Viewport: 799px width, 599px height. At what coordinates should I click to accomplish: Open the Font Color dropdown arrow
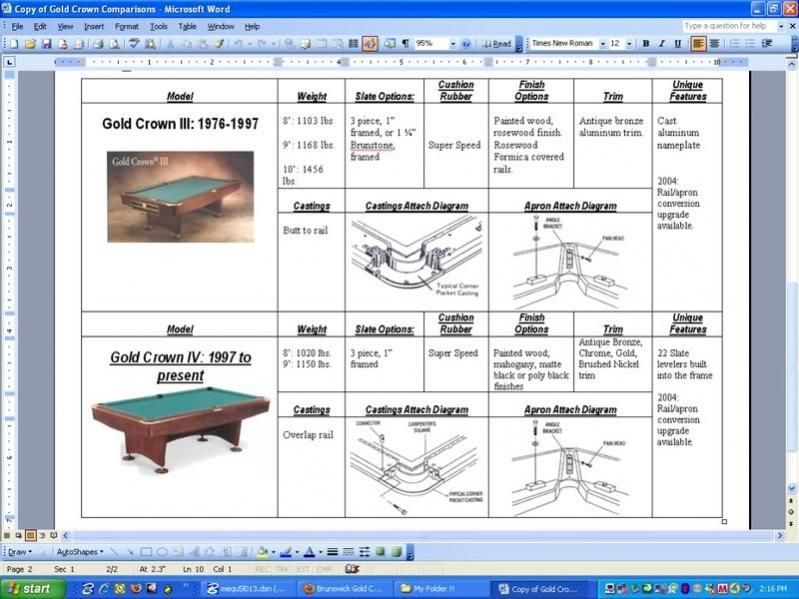coord(321,552)
